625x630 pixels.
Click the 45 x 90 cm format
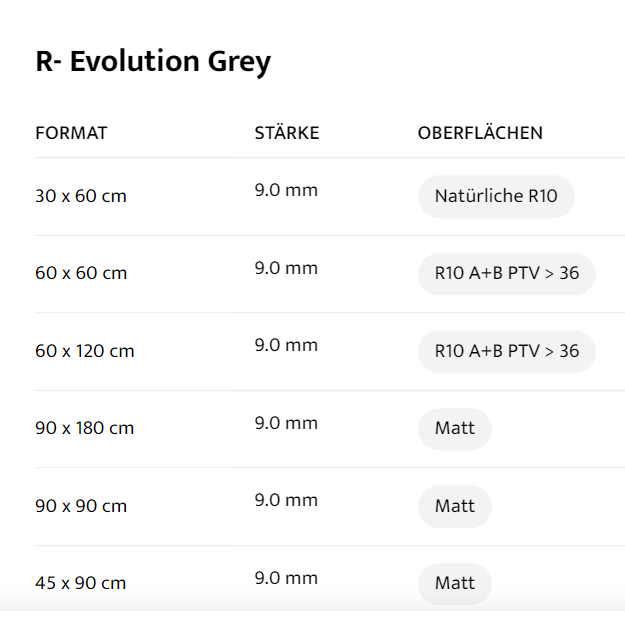81,583
